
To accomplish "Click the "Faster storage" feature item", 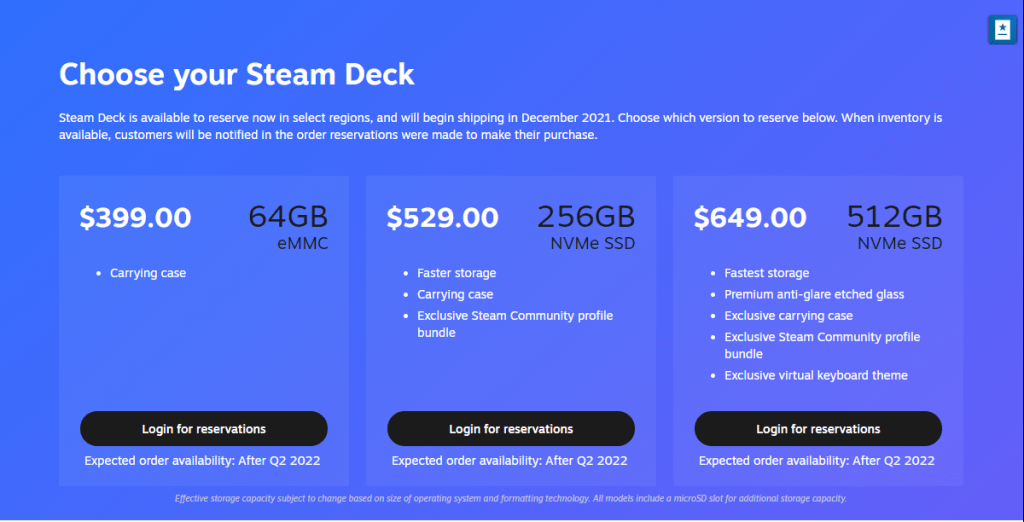I will pos(456,273).
